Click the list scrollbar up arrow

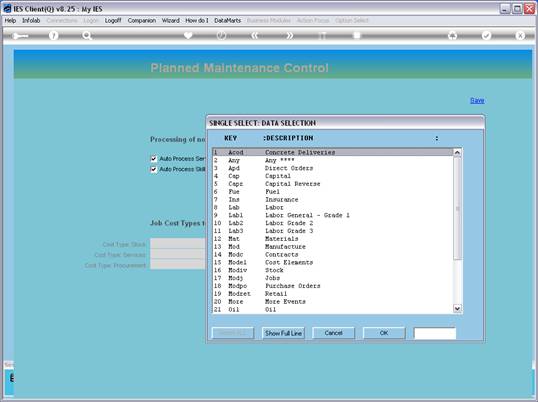coord(457,152)
